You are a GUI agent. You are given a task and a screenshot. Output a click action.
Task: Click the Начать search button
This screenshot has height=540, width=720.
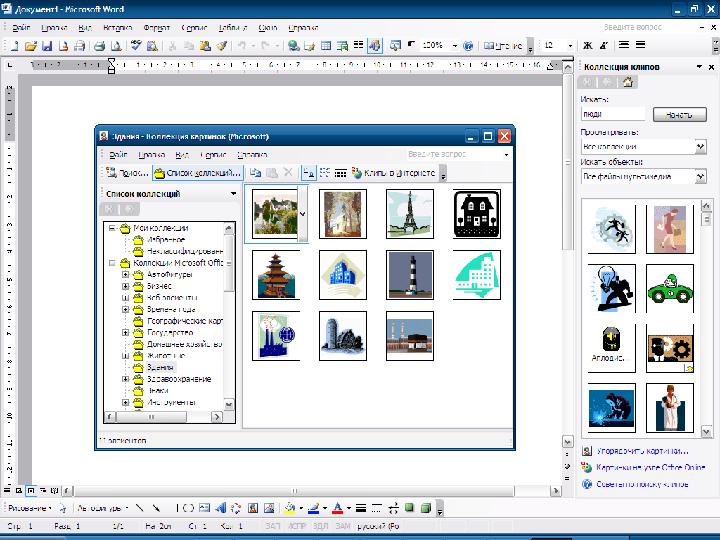[x=679, y=115]
